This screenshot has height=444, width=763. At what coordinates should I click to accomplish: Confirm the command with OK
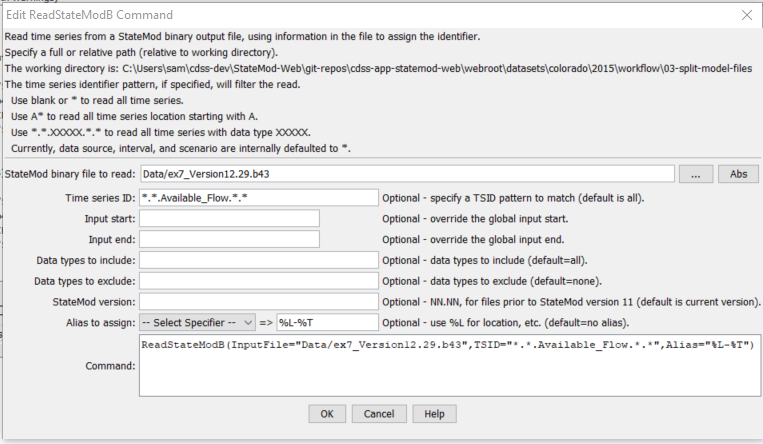[327, 414]
